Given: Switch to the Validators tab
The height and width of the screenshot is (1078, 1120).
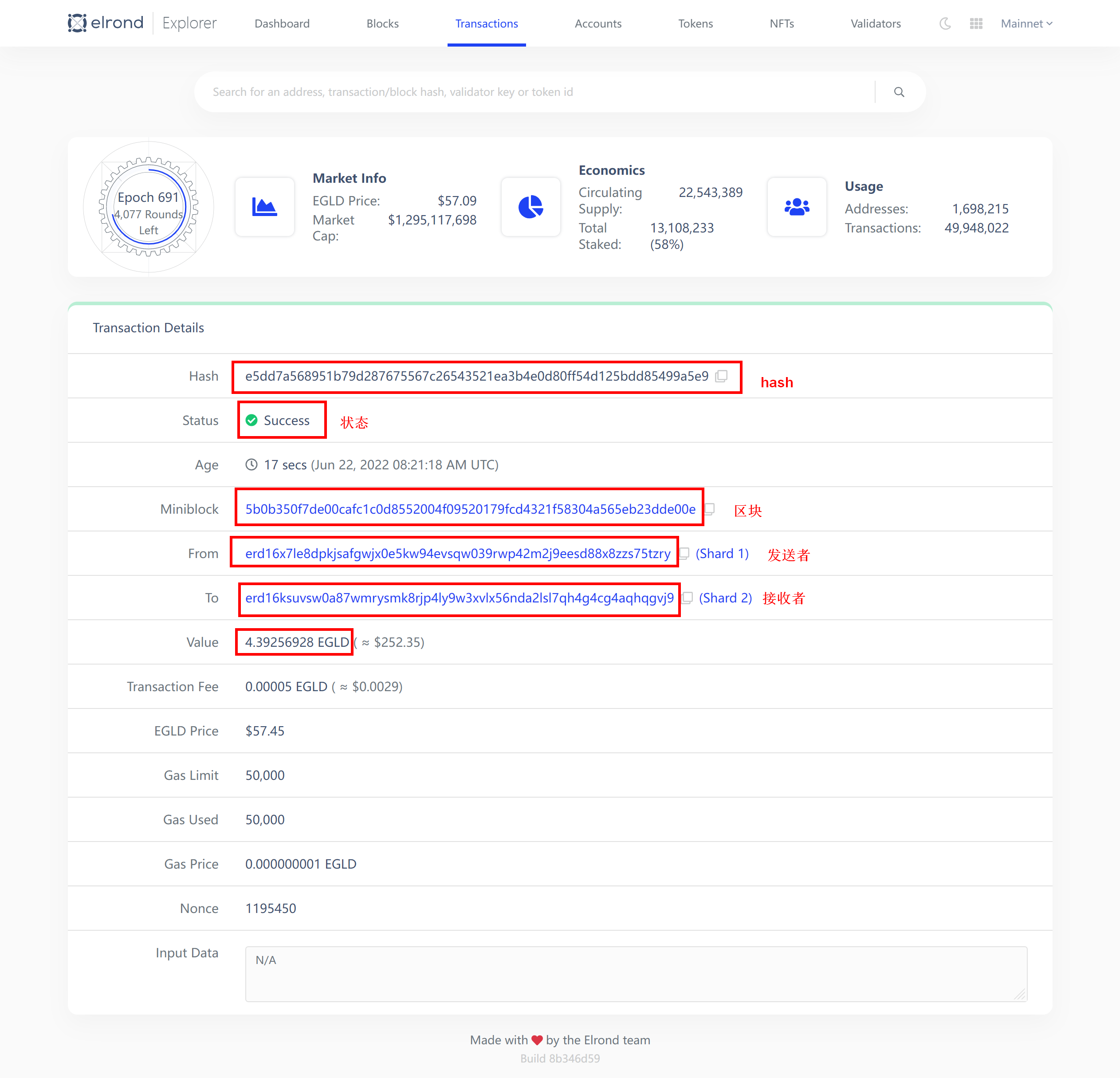Looking at the screenshot, I should [x=875, y=24].
